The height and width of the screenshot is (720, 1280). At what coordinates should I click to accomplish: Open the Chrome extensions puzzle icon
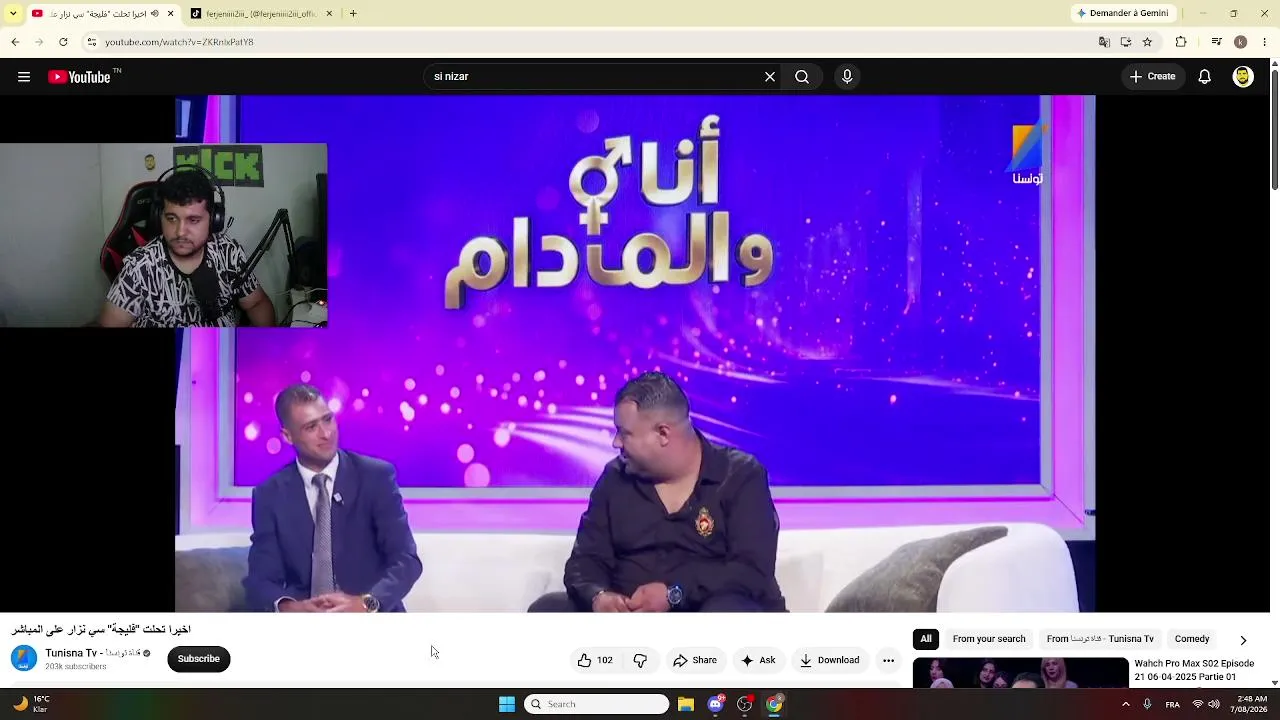[1181, 42]
